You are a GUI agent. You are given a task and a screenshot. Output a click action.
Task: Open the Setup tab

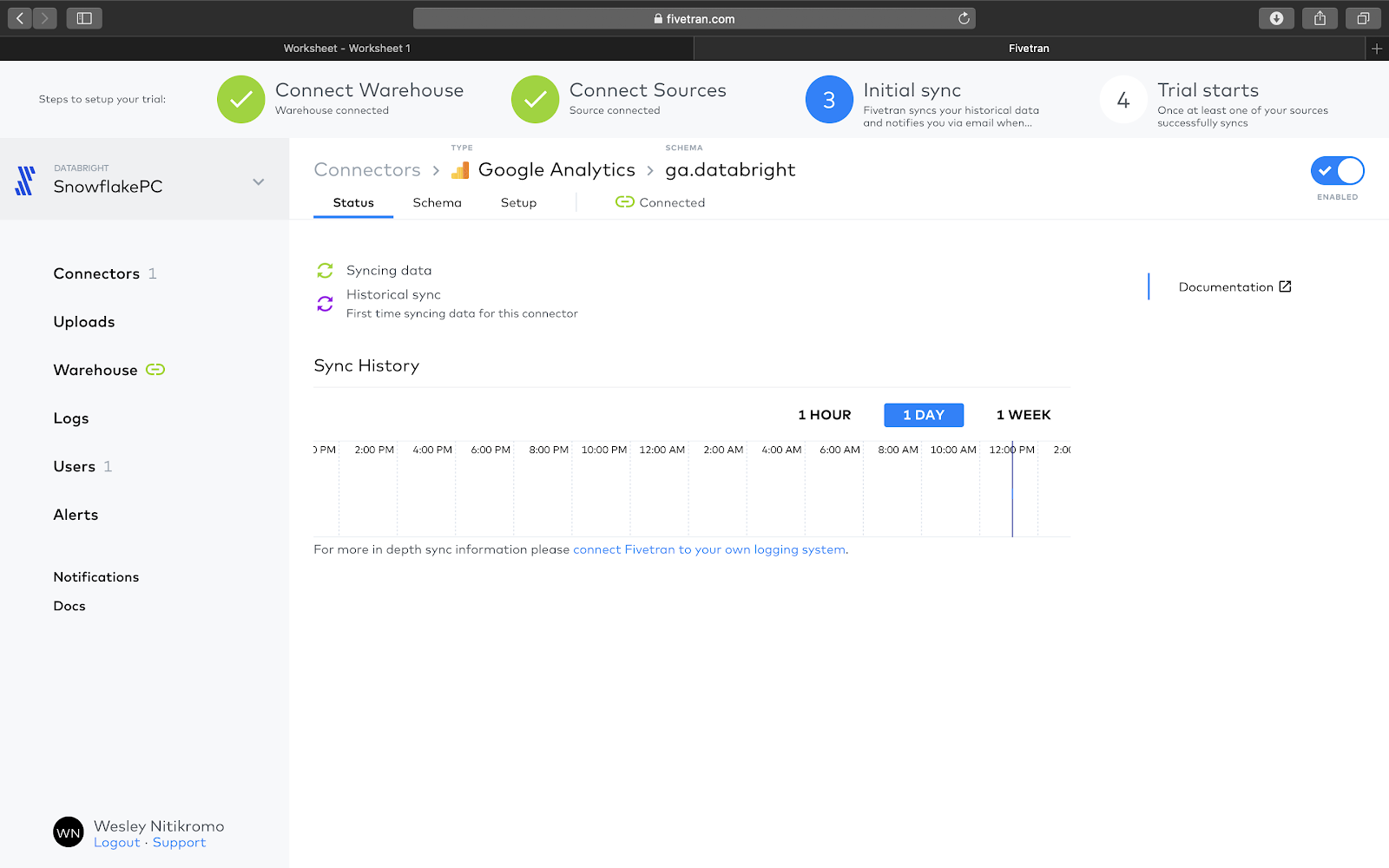tap(518, 203)
